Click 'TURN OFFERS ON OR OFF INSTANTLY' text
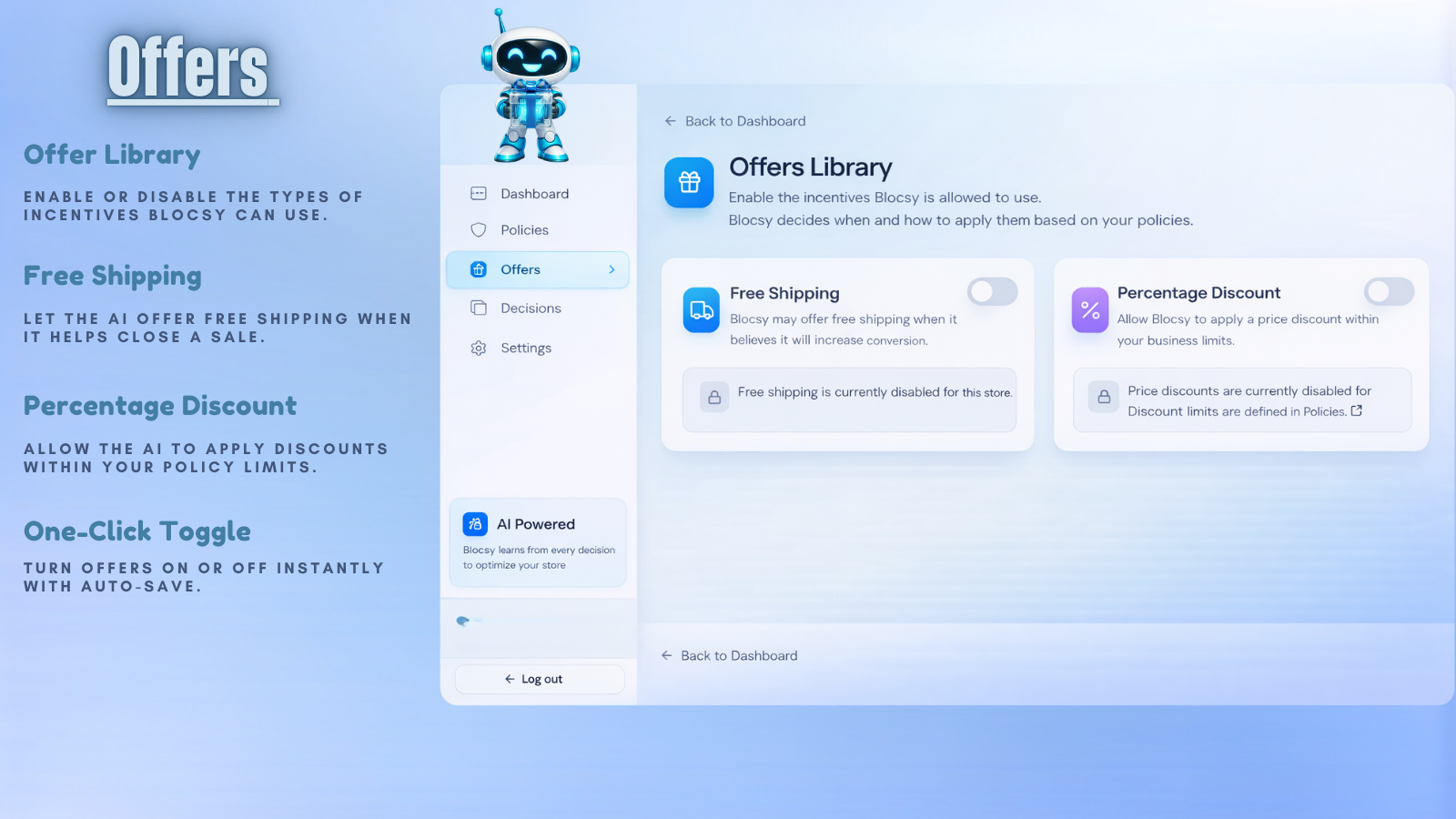The image size is (1456, 819). pos(204,577)
